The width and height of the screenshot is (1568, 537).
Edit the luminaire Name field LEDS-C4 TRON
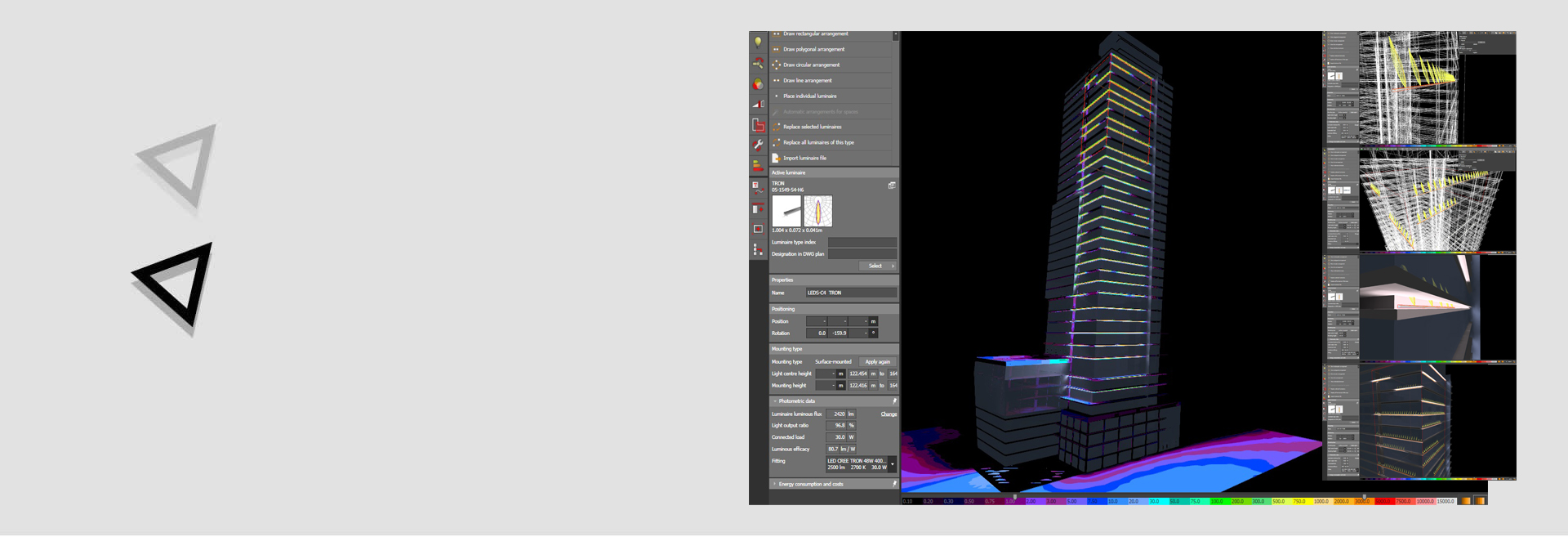(851, 293)
